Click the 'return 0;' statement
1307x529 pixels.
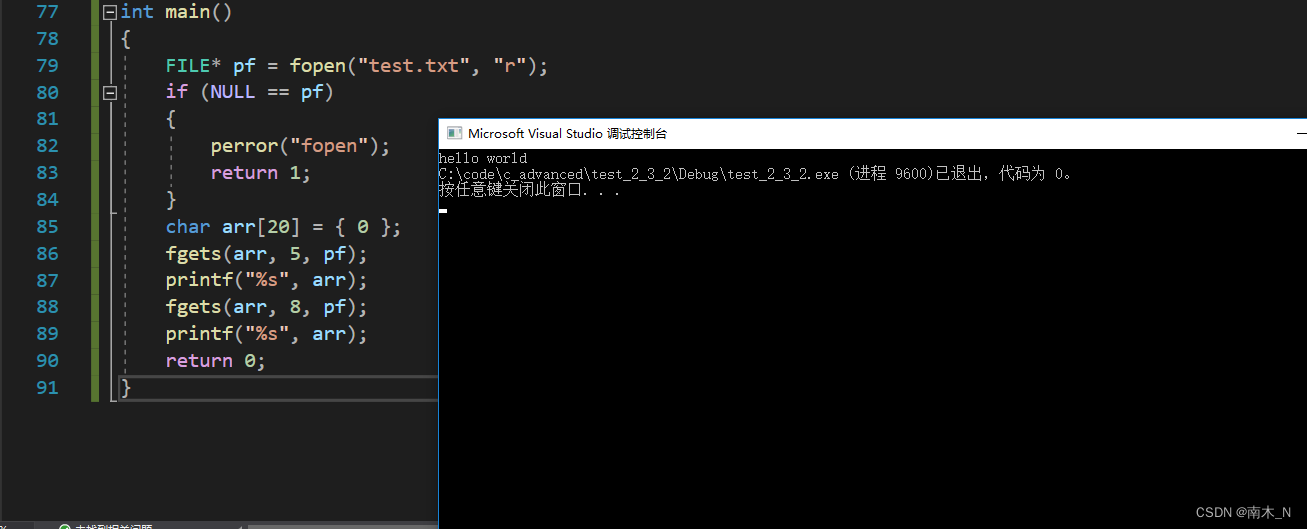[216, 361]
